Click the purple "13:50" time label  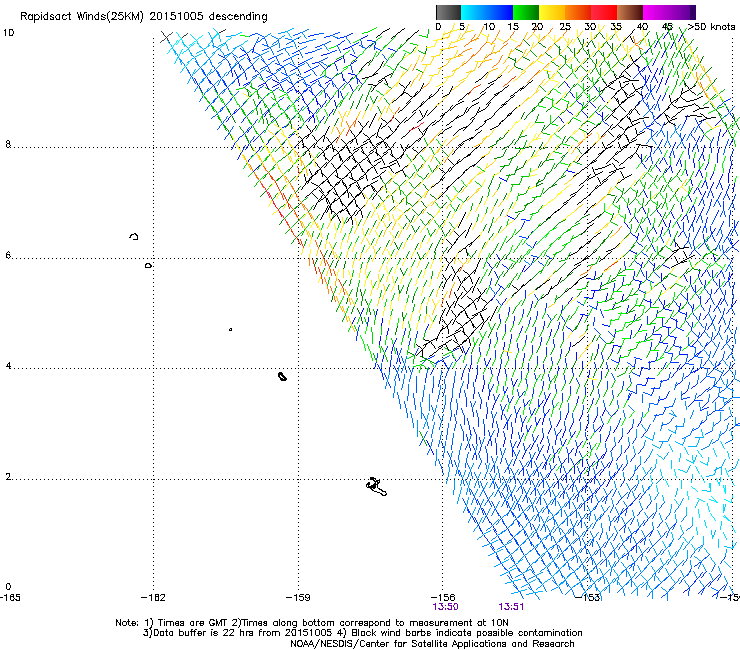click(x=445, y=607)
